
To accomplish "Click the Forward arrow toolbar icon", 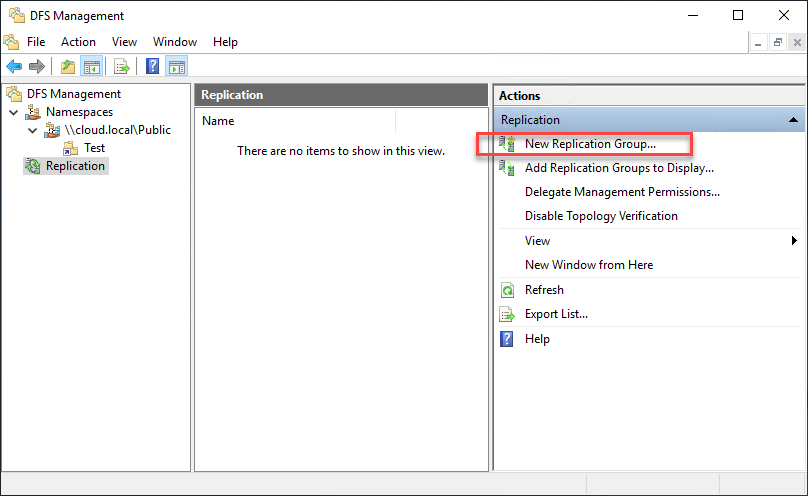I will coord(37,66).
